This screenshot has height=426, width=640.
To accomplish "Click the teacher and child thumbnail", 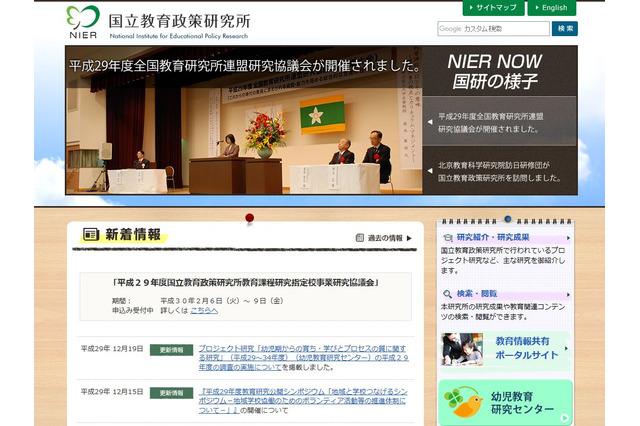I will [x=462, y=349].
